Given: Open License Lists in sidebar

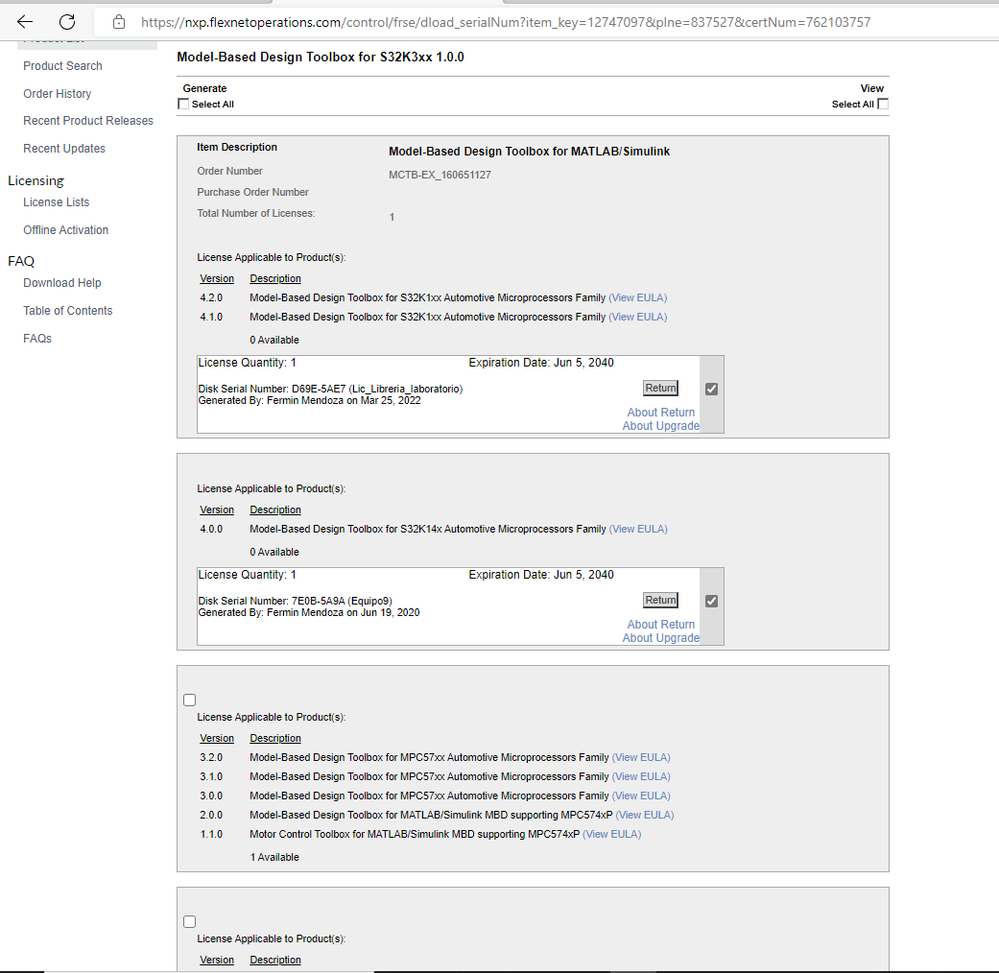Looking at the screenshot, I should click(x=56, y=202).
